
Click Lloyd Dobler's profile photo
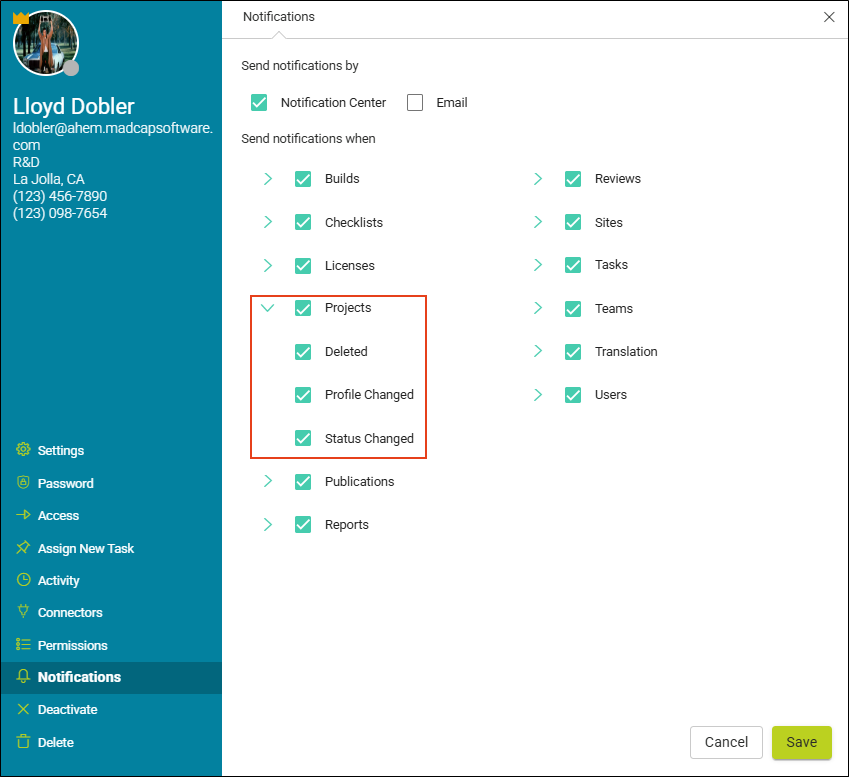pos(46,43)
